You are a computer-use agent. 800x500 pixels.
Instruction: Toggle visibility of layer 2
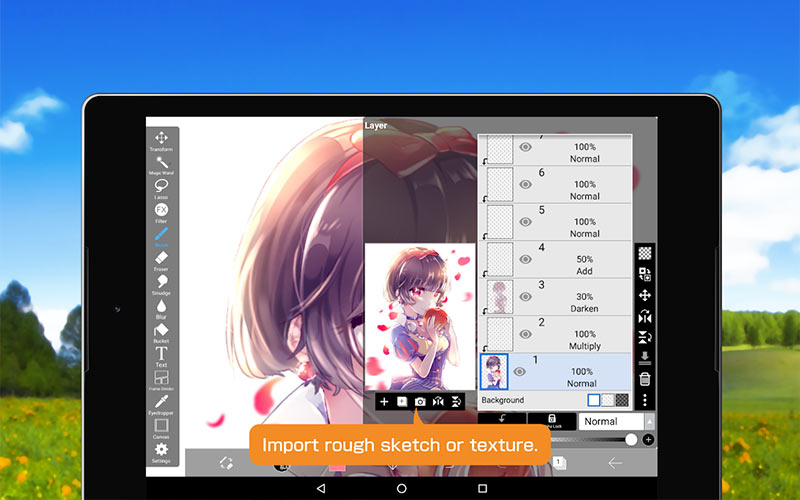(526, 334)
